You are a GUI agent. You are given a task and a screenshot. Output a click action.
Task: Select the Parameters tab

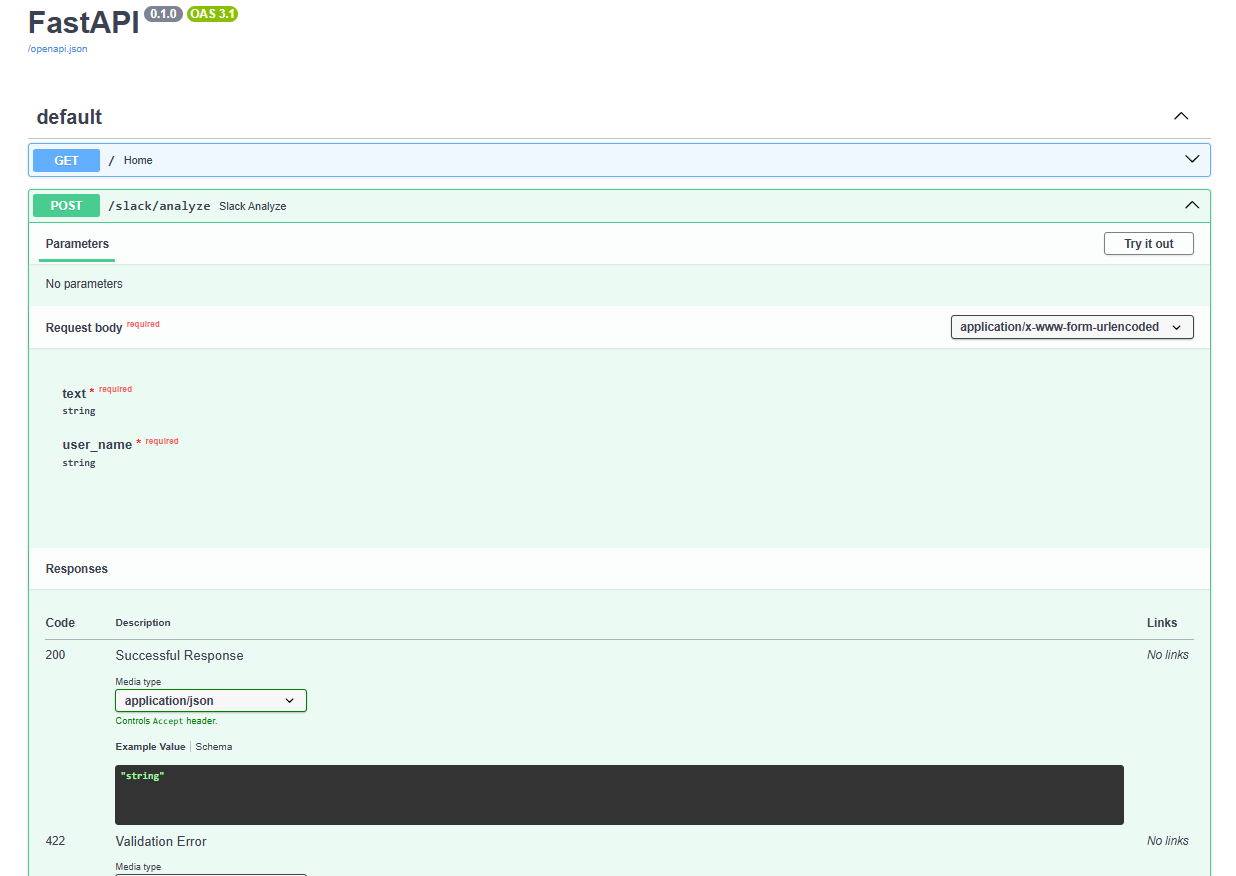tap(77, 244)
